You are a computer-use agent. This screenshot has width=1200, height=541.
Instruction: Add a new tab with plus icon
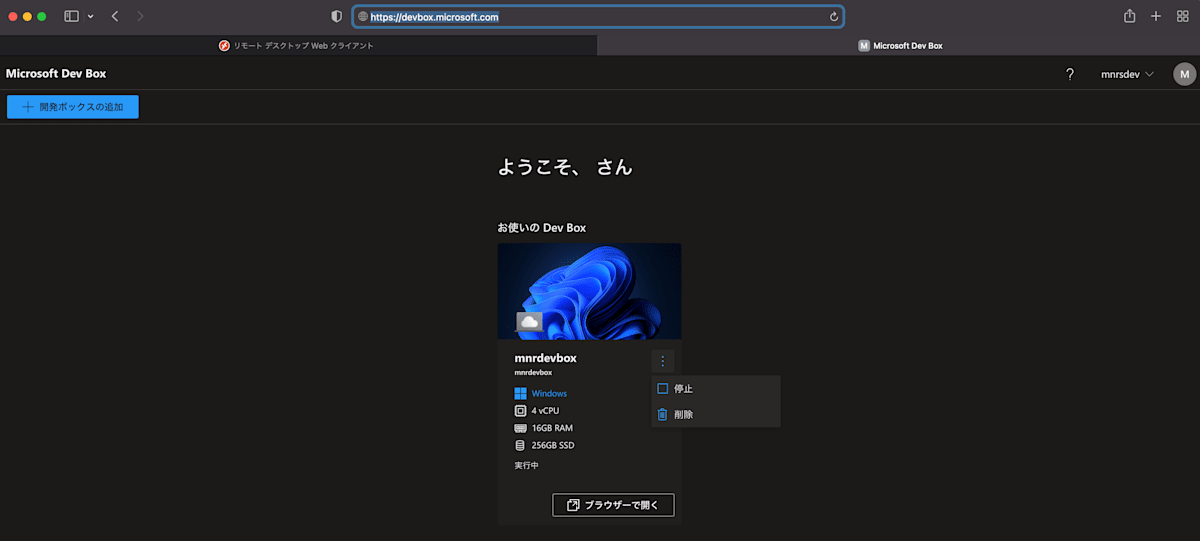click(1156, 16)
